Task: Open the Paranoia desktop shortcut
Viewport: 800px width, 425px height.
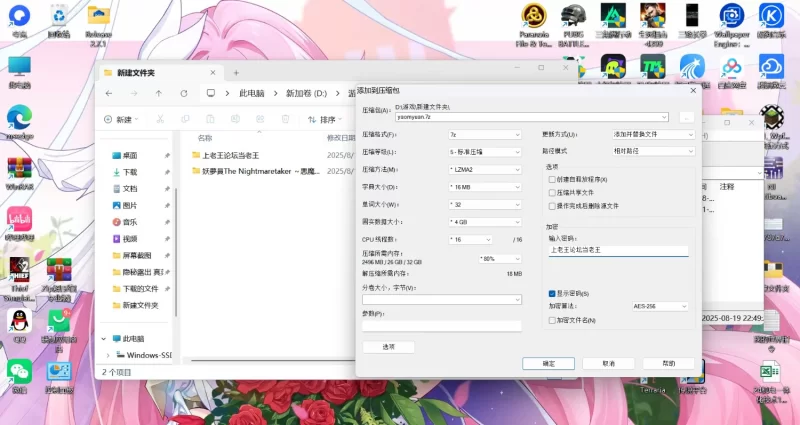Action: (534, 25)
